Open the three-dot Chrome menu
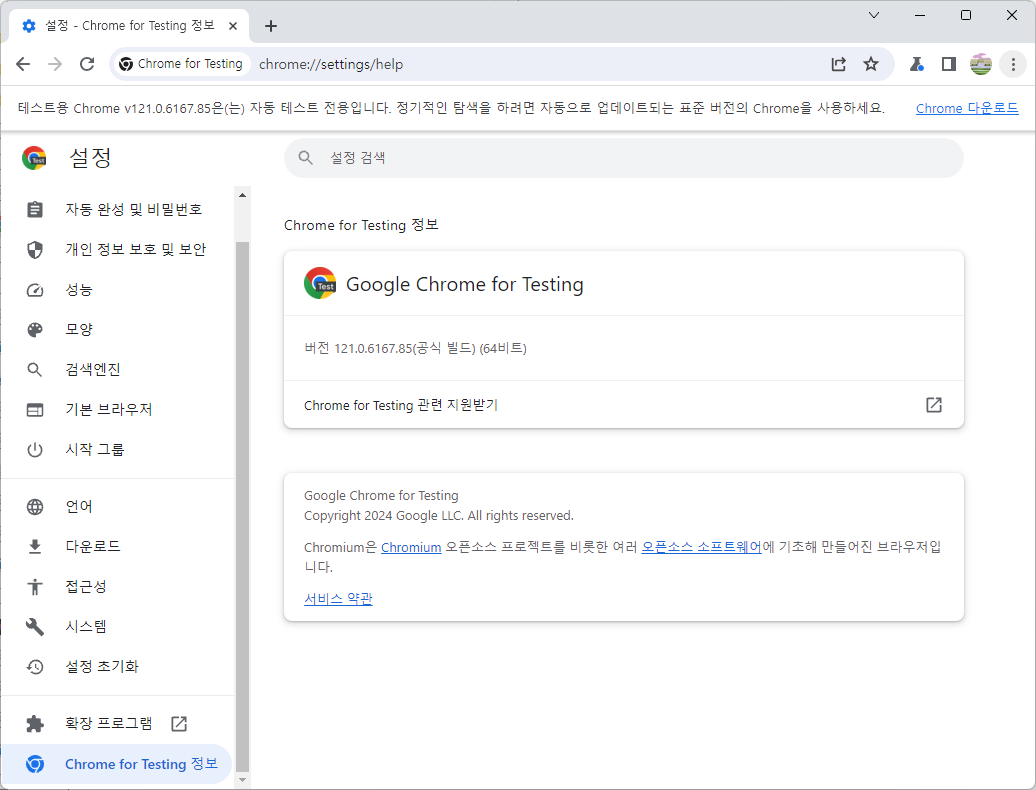This screenshot has width=1036, height=790. tap(1013, 64)
